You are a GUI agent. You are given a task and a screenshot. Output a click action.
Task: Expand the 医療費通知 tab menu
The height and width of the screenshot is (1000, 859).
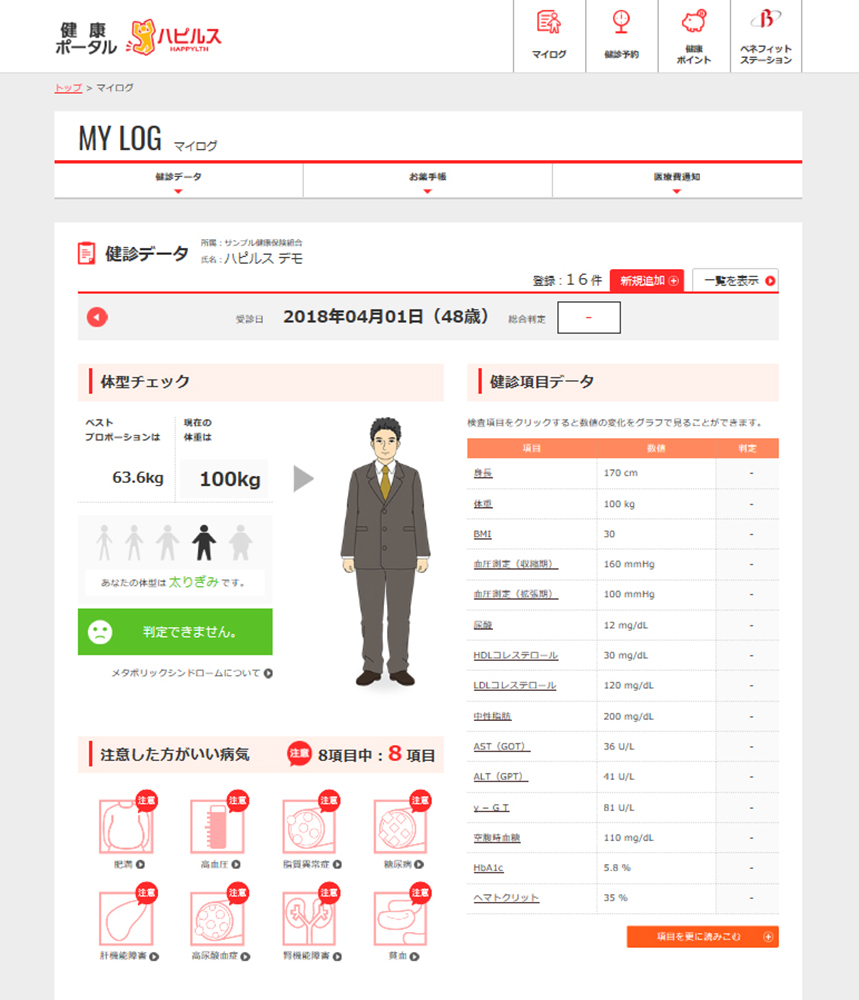(x=676, y=181)
